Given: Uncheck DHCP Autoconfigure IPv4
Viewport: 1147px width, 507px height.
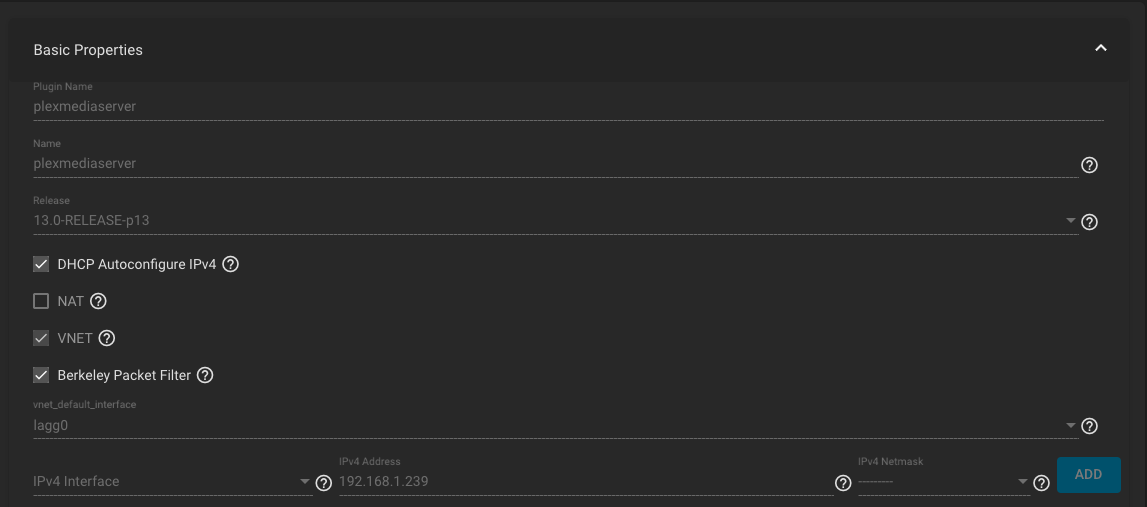Looking at the screenshot, I should point(41,264).
